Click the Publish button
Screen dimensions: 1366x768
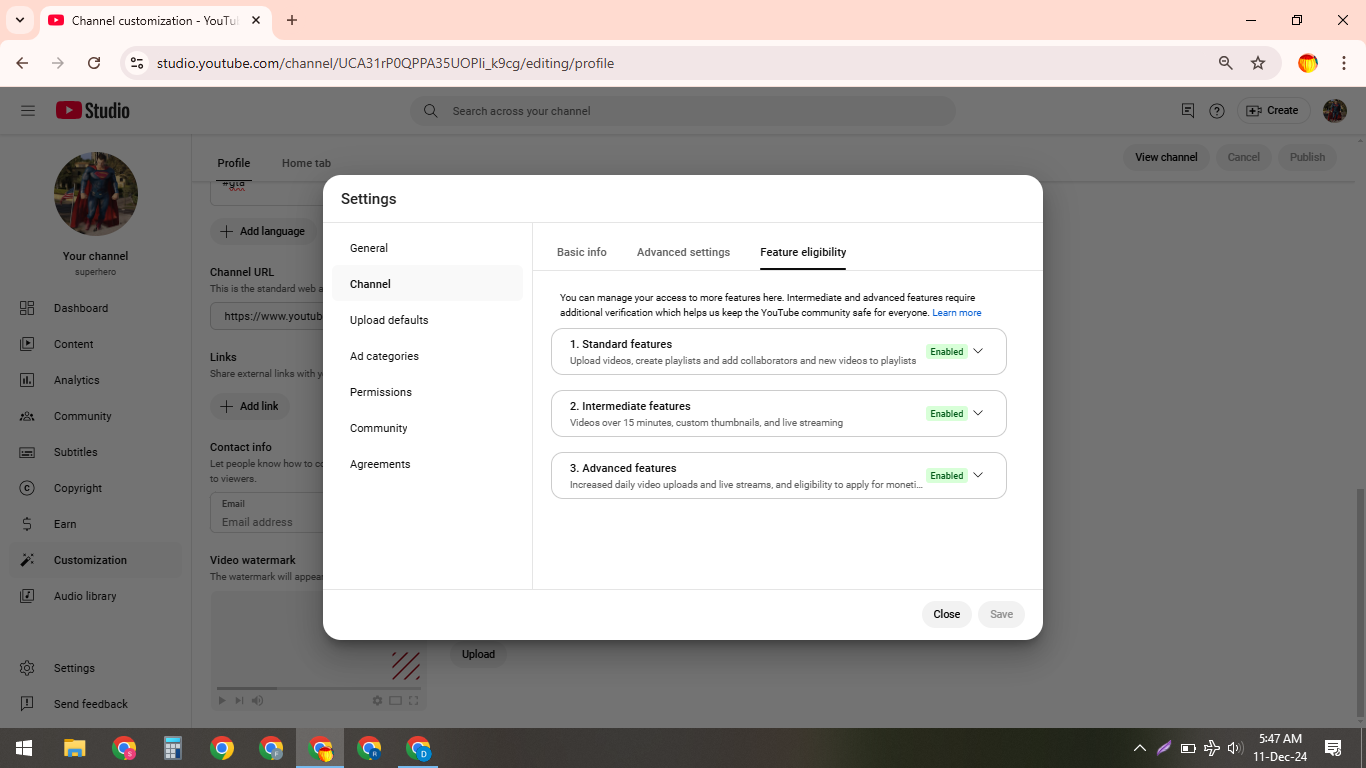pyautogui.click(x=1307, y=157)
